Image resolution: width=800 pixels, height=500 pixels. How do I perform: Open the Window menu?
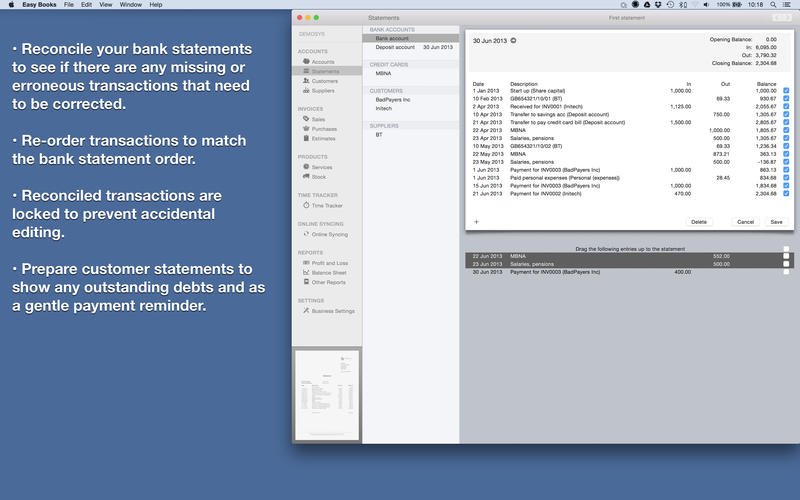pyautogui.click(x=130, y=5)
